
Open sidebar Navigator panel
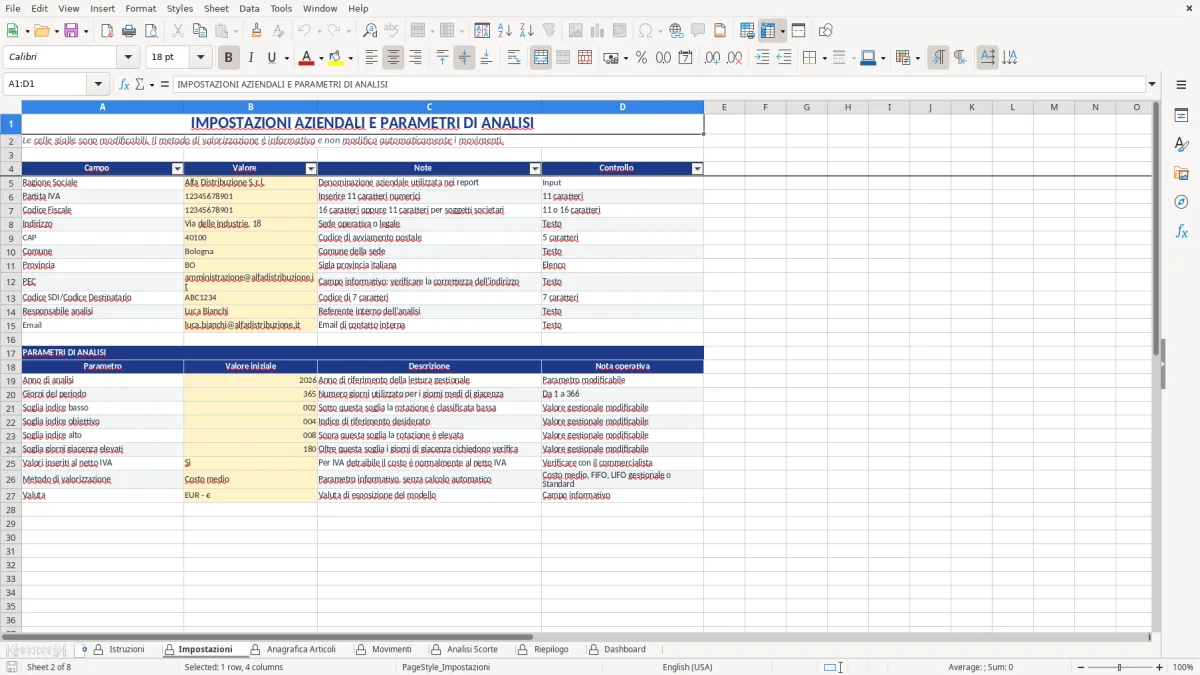(1181, 202)
